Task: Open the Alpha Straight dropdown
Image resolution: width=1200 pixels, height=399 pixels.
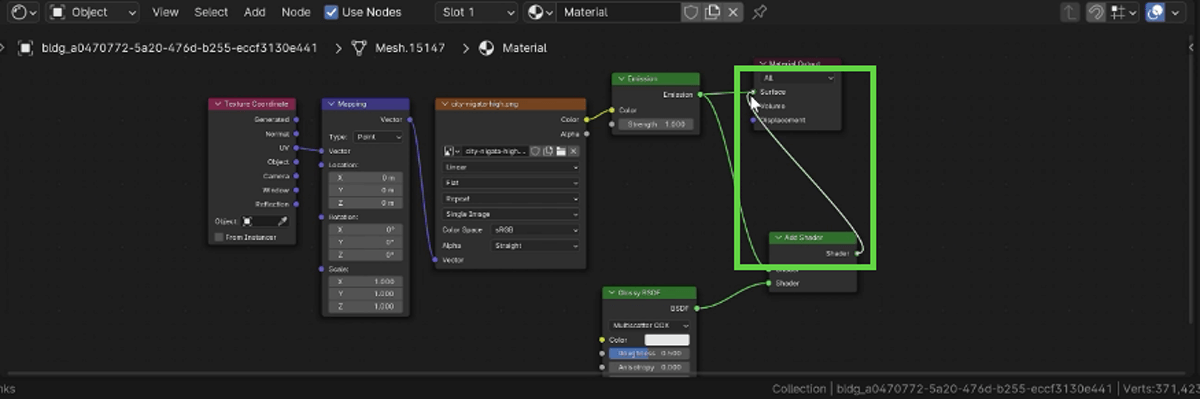Action: click(534, 245)
